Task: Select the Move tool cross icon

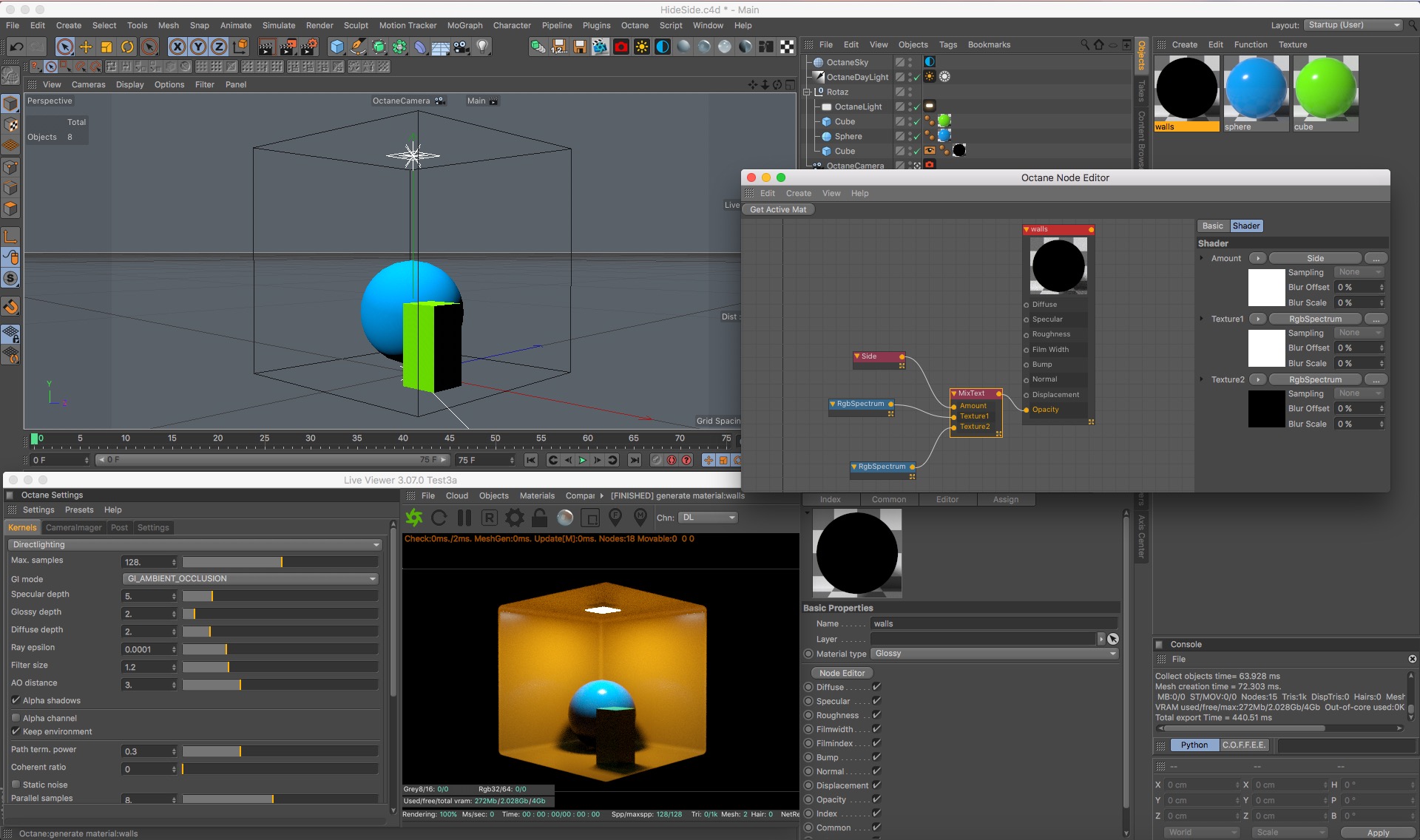Action: point(86,47)
